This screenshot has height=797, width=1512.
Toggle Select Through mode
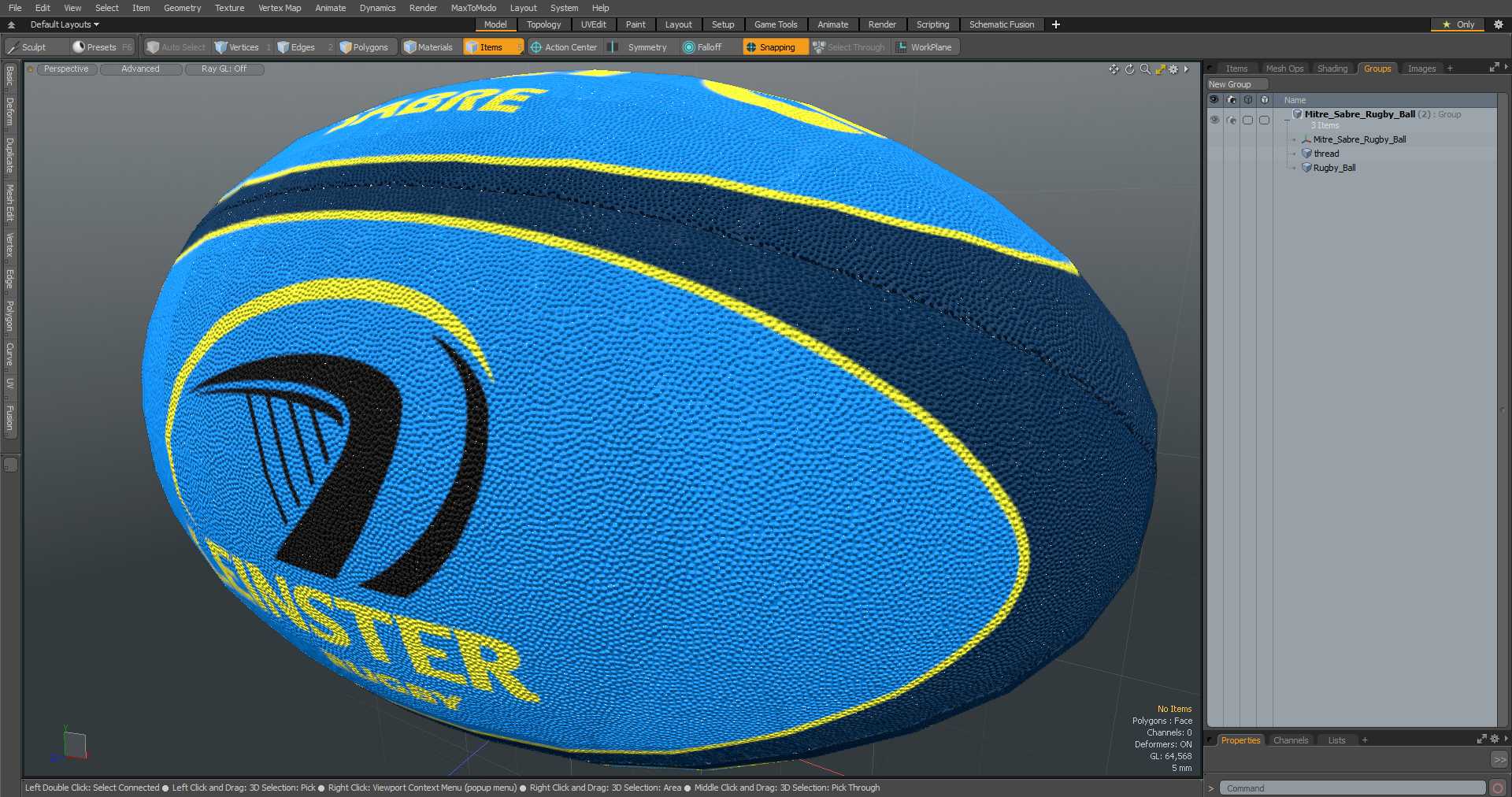pos(849,47)
